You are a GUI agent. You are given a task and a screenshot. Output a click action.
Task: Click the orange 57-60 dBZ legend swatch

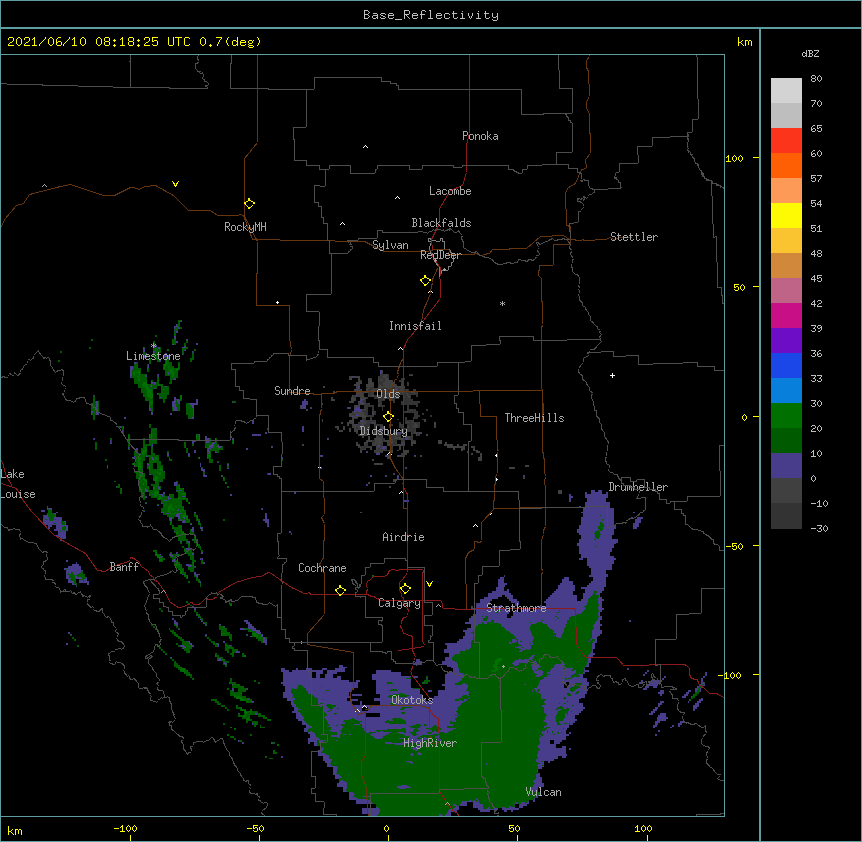point(786,165)
